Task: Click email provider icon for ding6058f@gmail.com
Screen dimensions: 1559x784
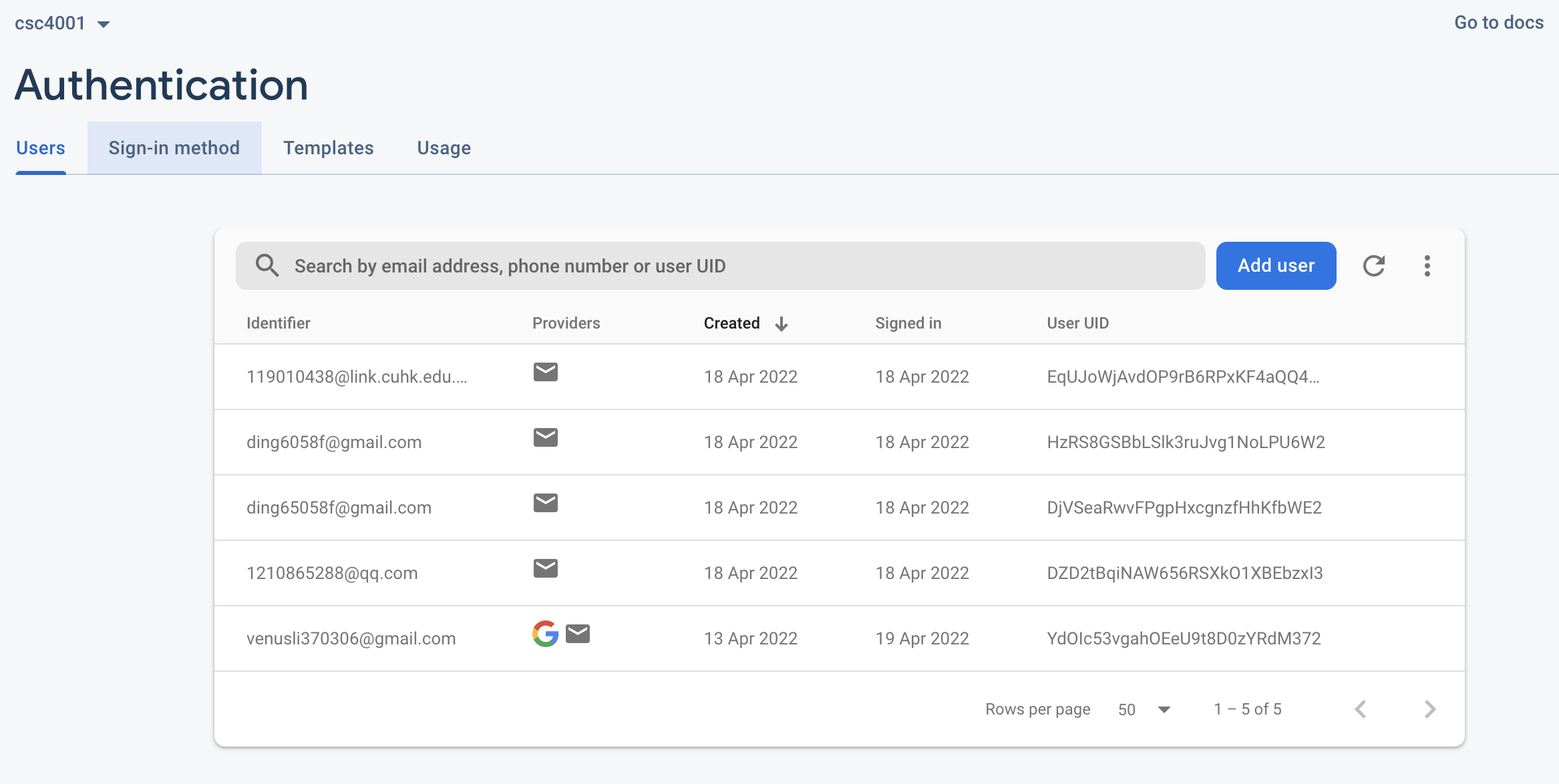Action: point(545,437)
